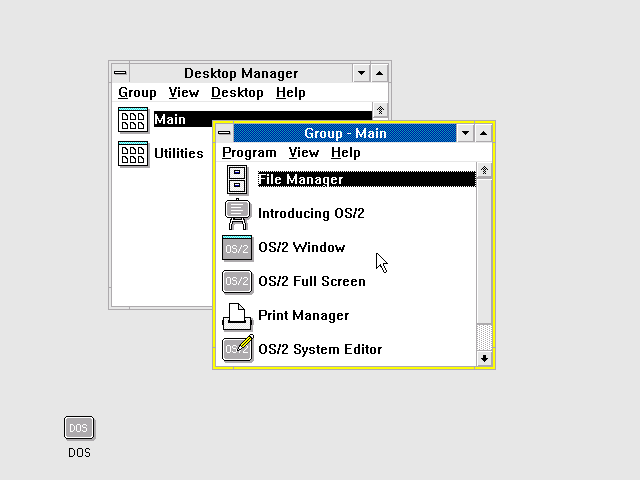Select the OS/2 Window text label

[302, 247]
